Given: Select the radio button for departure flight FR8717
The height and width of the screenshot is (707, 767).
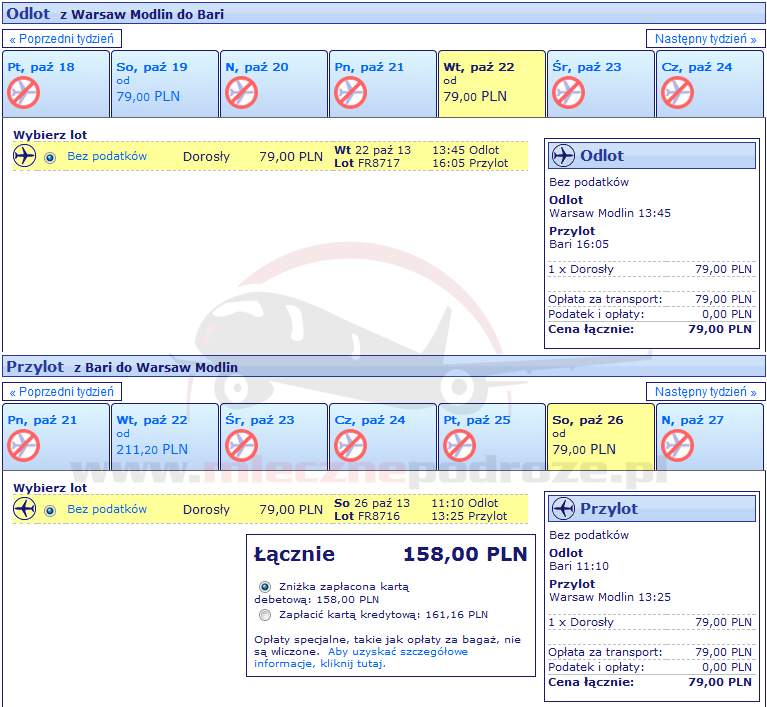Looking at the screenshot, I should pos(50,157).
